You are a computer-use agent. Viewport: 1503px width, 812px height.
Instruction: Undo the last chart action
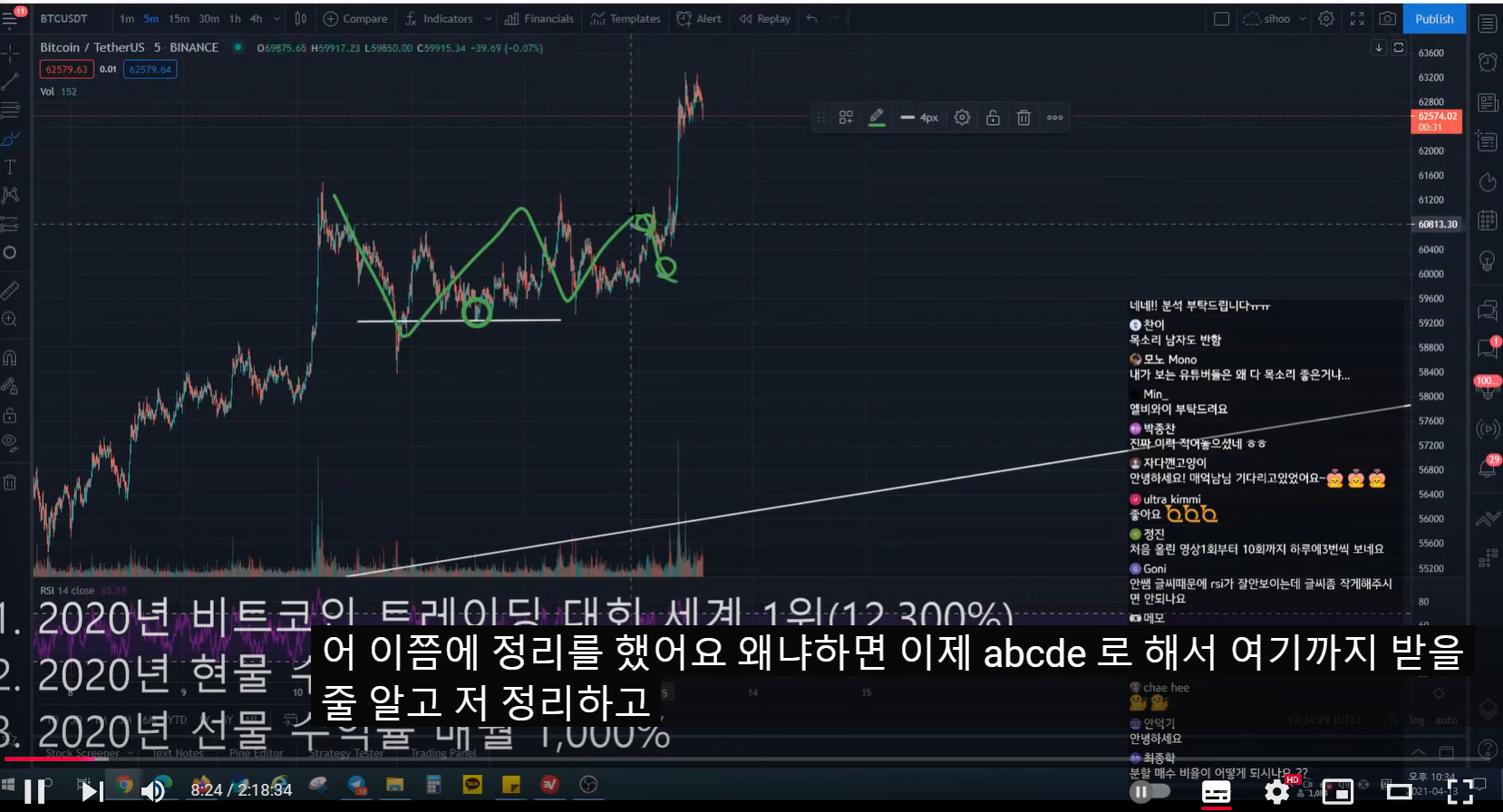pos(812,18)
